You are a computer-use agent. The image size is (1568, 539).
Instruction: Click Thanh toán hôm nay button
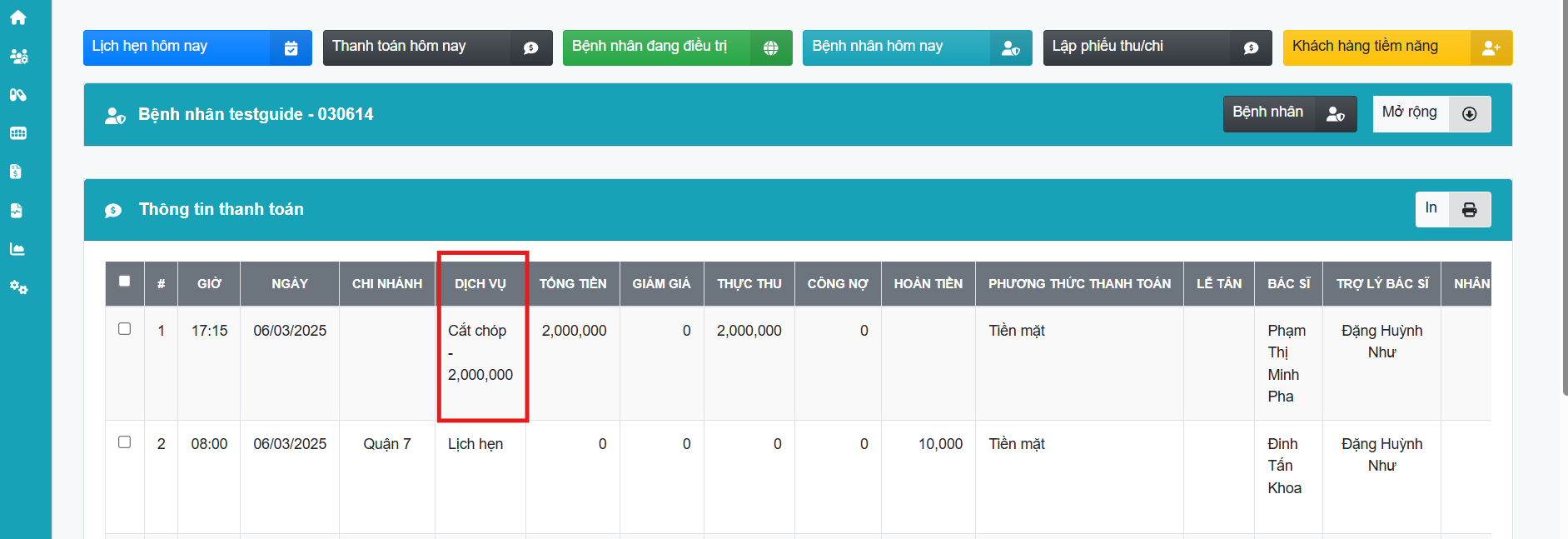coord(436,47)
